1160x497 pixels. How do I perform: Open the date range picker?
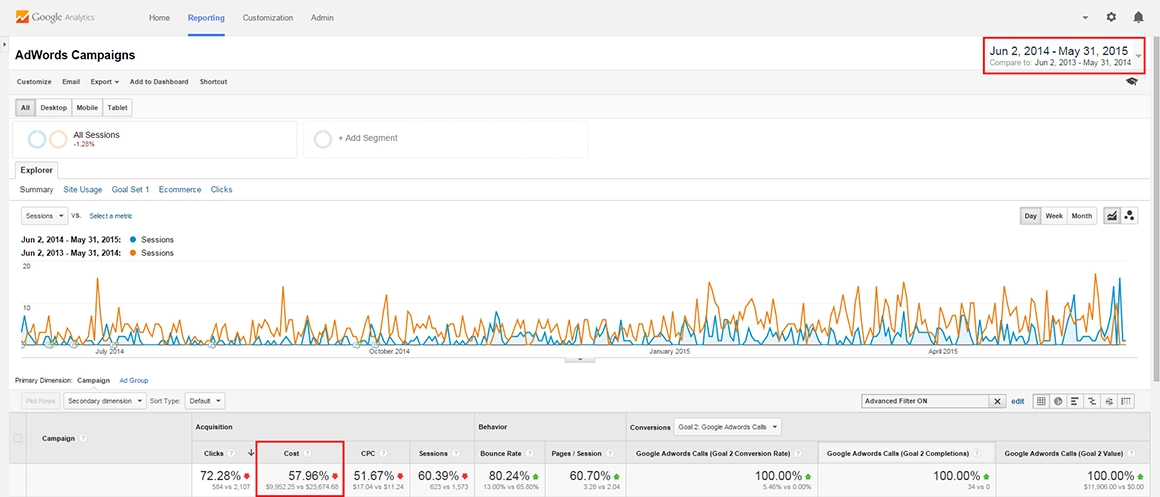coord(1065,55)
